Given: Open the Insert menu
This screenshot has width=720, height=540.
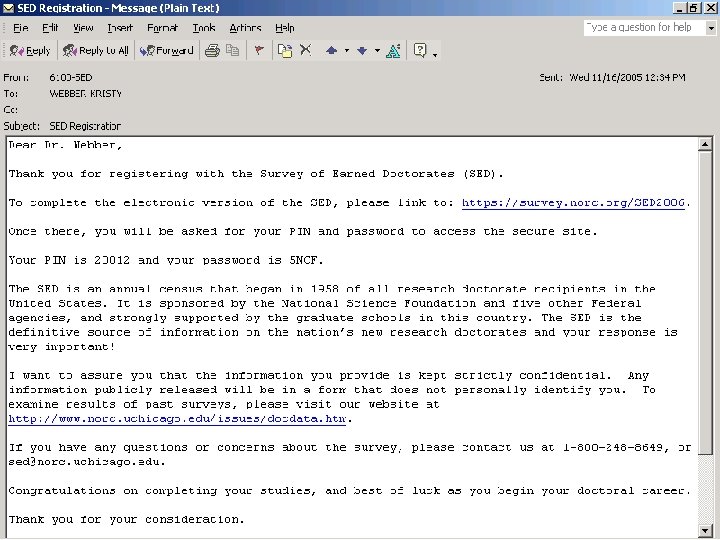Looking at the screenshot, I should coord(120,28).
